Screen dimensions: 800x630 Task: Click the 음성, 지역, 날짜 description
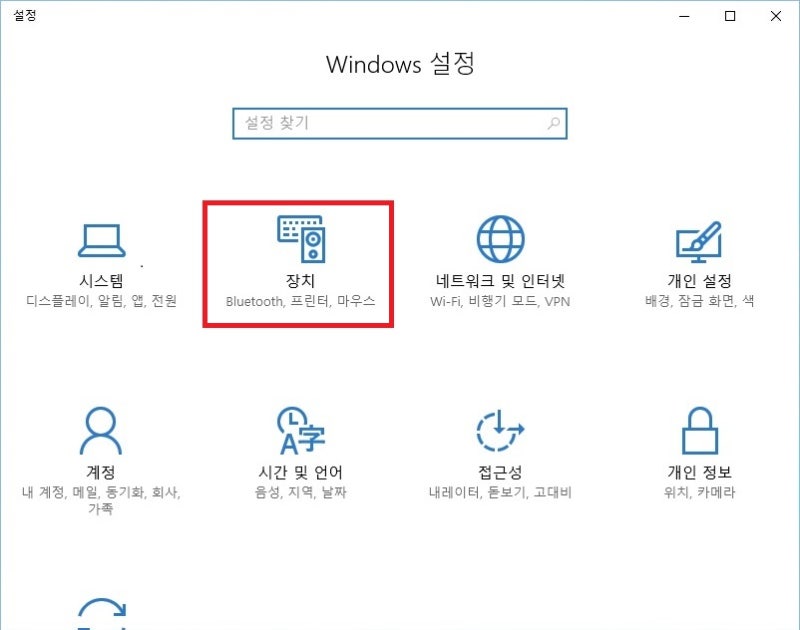pos(300,492)
